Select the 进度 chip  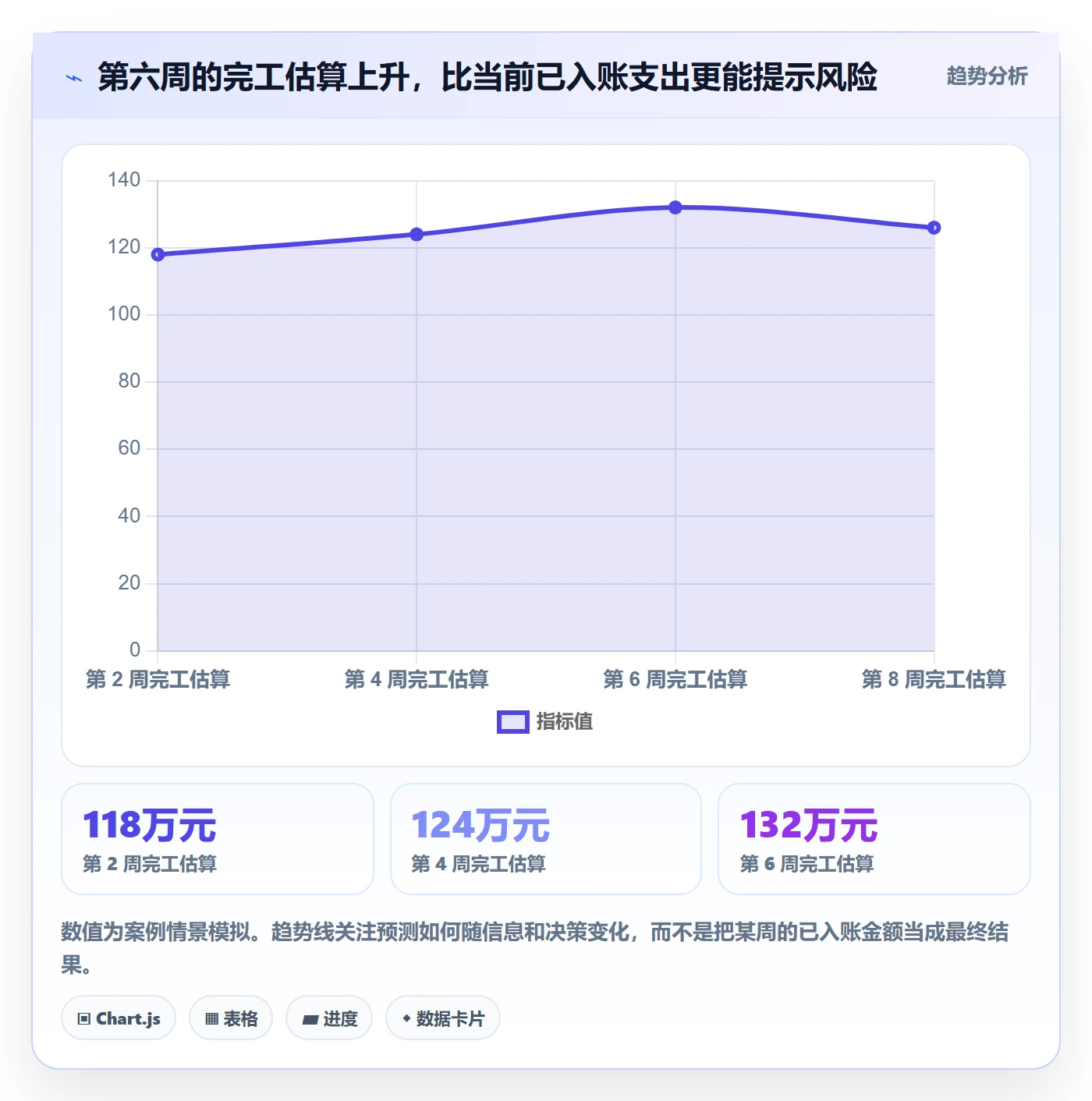(329, 1018)
